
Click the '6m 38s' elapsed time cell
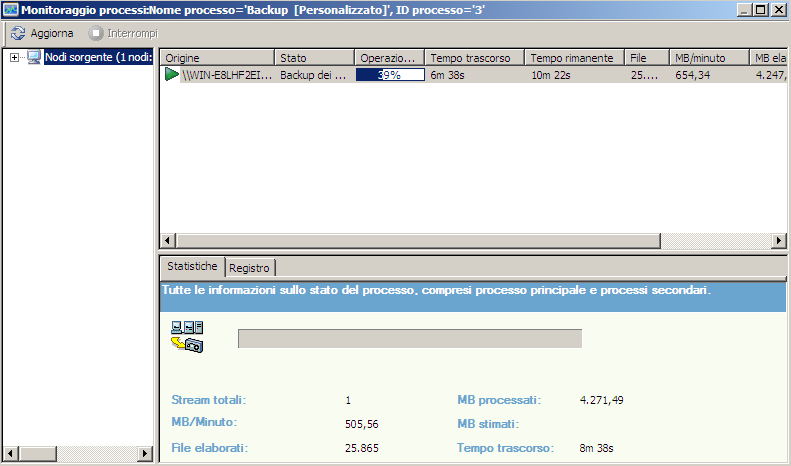447,75
